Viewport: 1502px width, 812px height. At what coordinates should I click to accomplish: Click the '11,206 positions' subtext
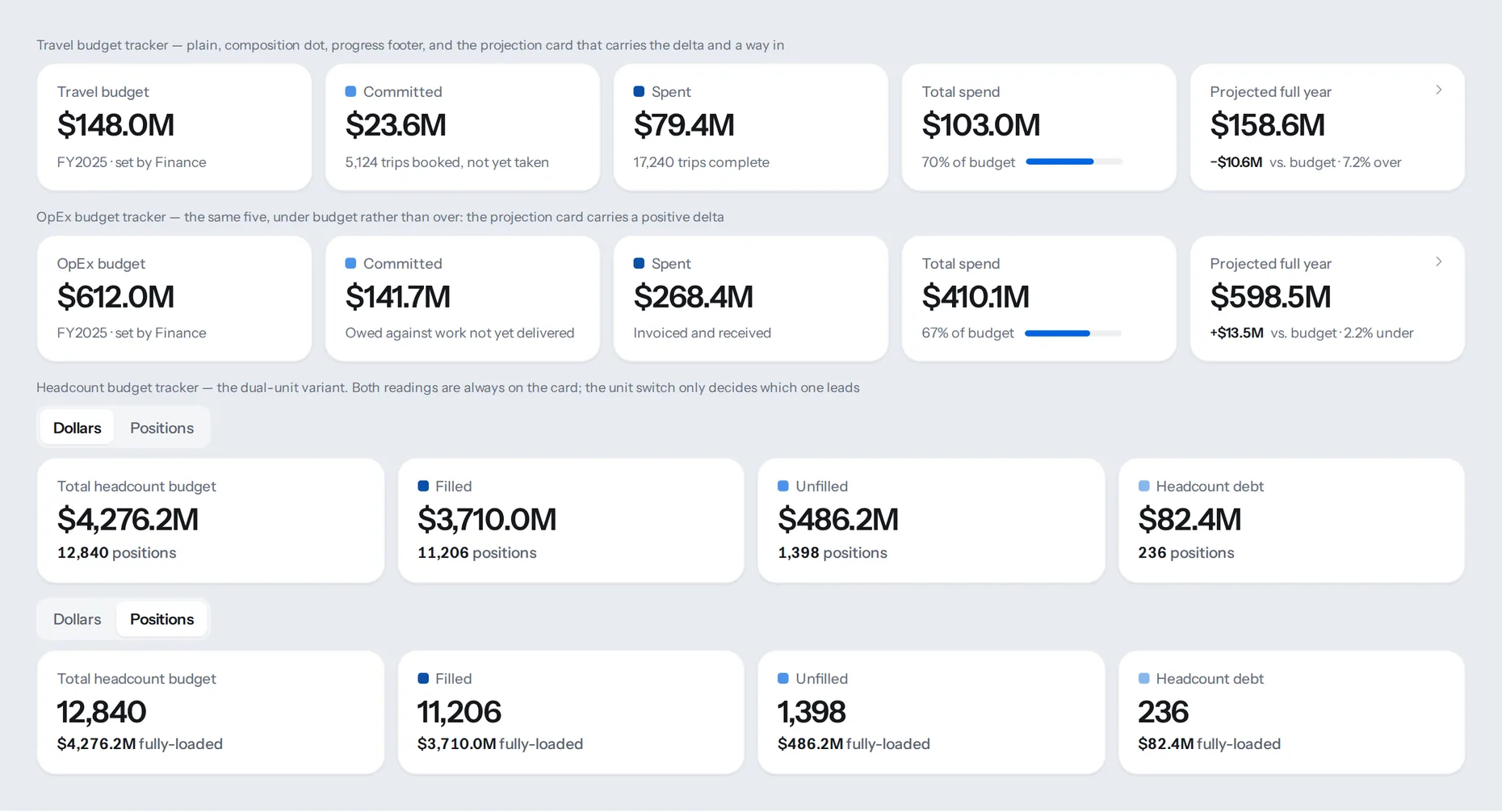[476, 553]
